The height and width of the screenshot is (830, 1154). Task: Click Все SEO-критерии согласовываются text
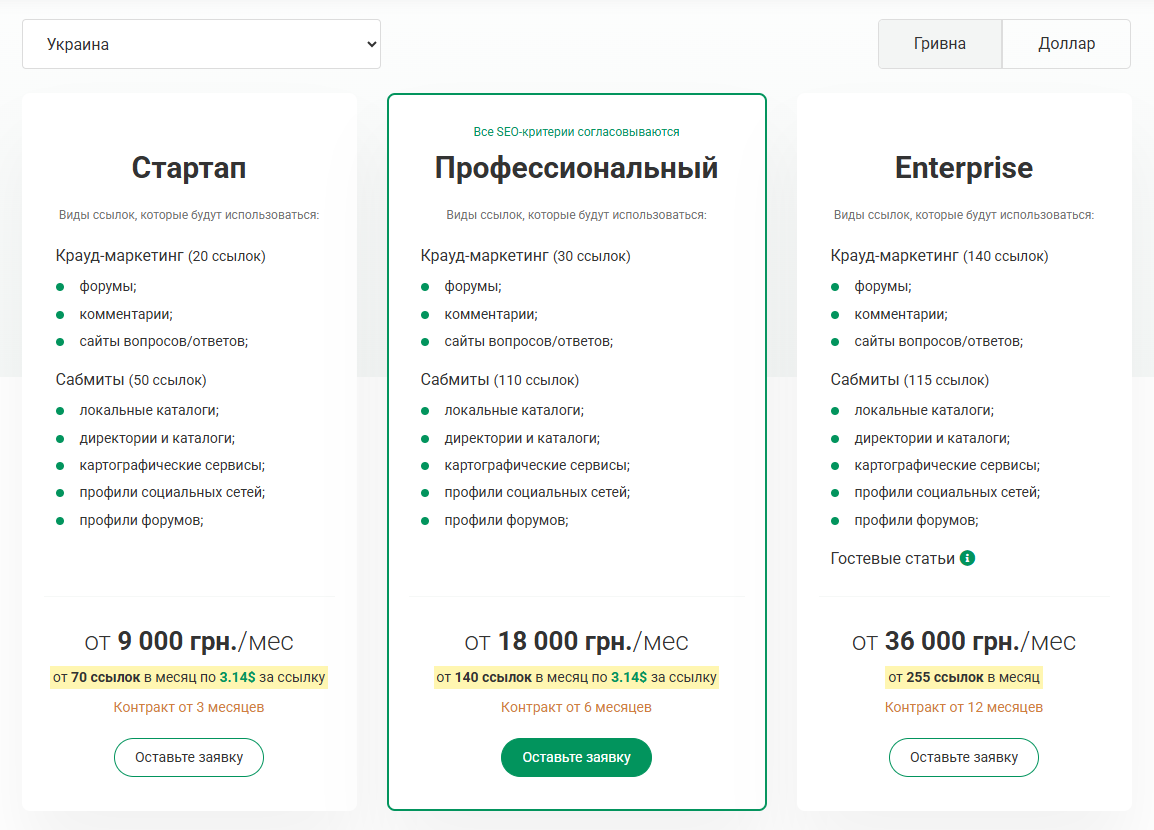pos(576,131)
